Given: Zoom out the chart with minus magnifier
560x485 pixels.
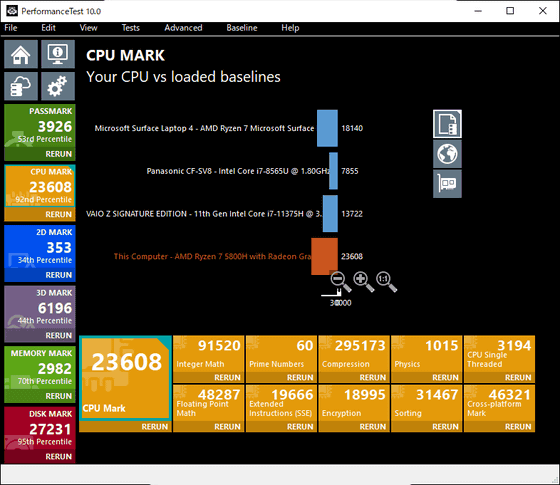Looking at the screenshot, I should (341, 282).
